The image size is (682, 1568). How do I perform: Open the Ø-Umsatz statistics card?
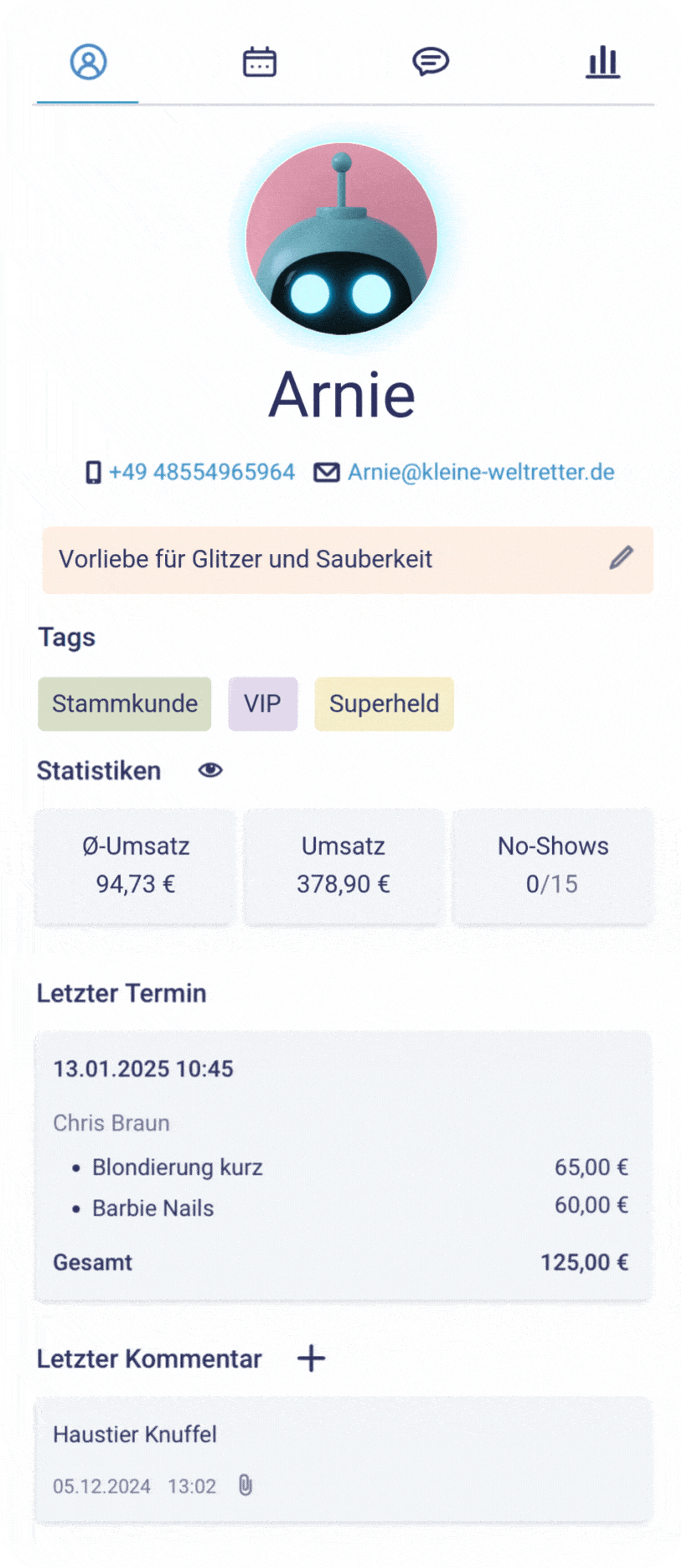(135, 866)
